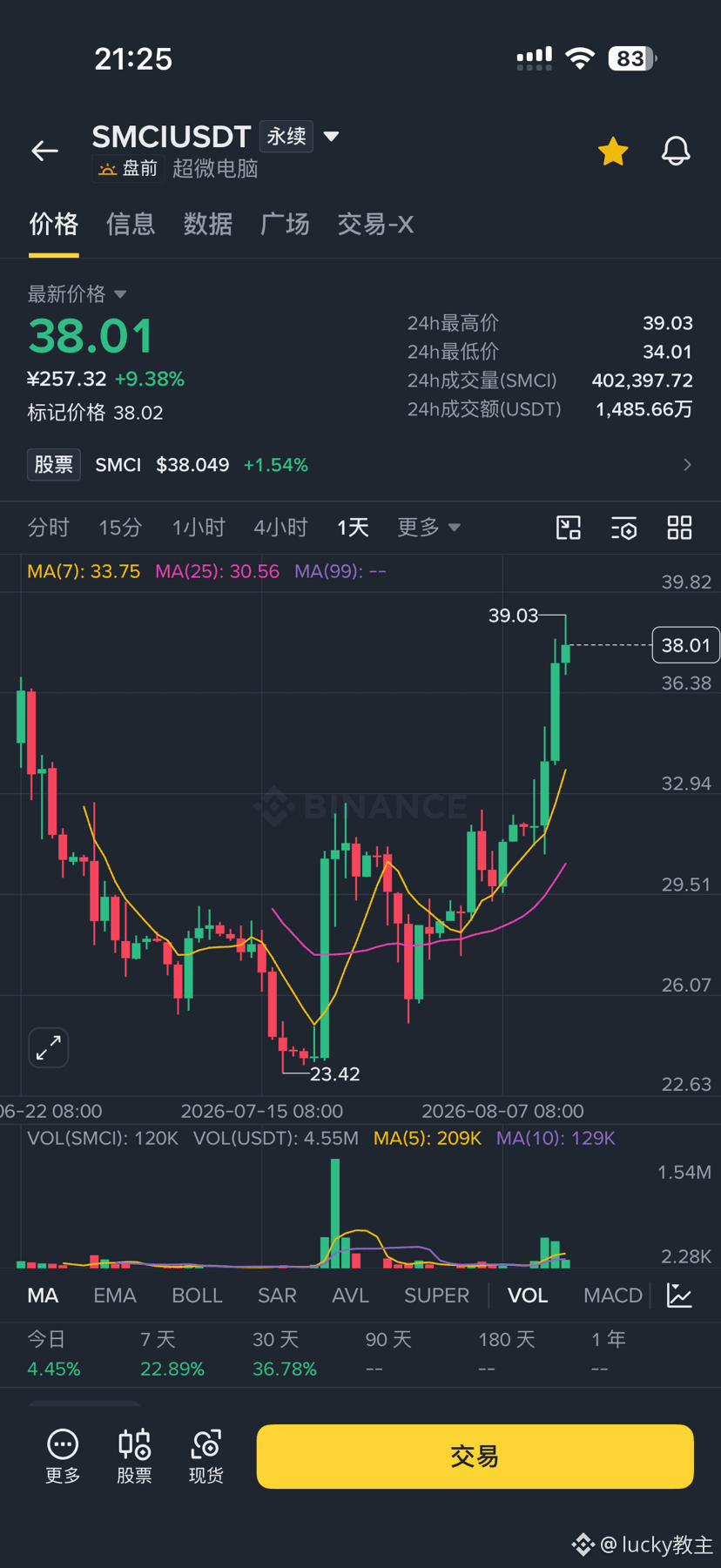Tap the MA(10): 129K volume label

coord(556,1138)
